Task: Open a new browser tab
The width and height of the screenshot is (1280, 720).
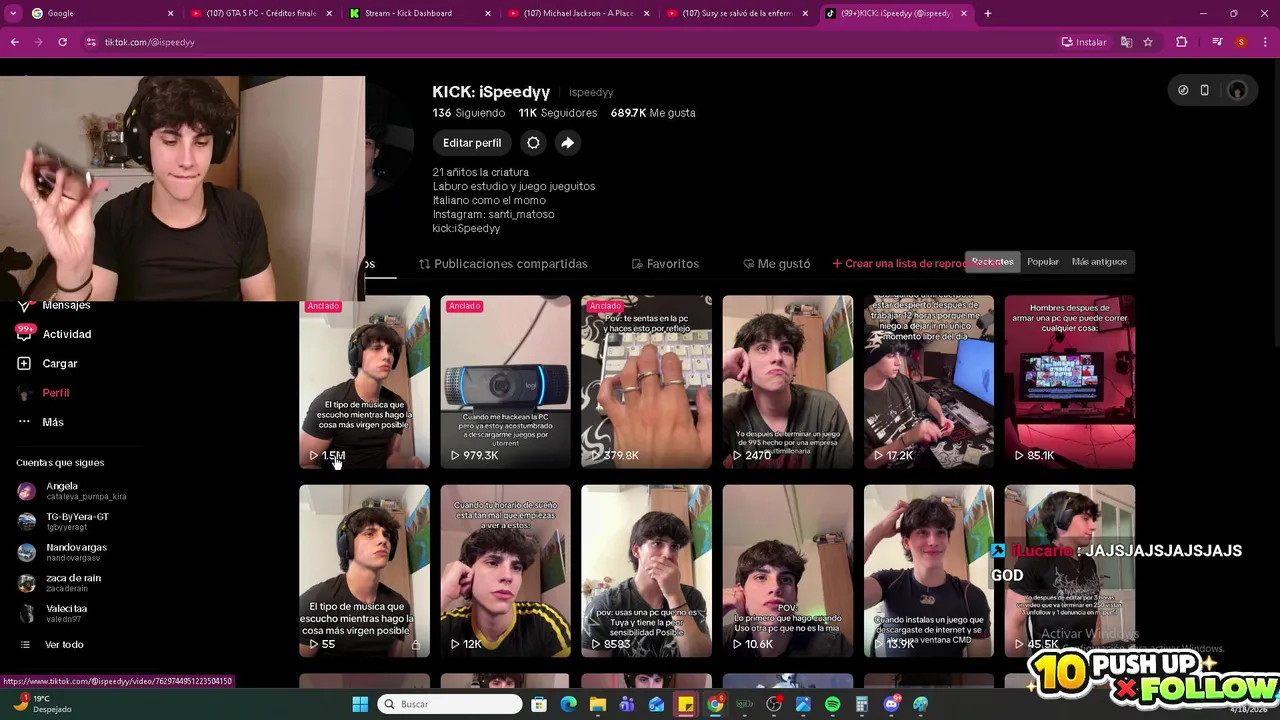Action: pyautogui.click(x=988, y=13)
